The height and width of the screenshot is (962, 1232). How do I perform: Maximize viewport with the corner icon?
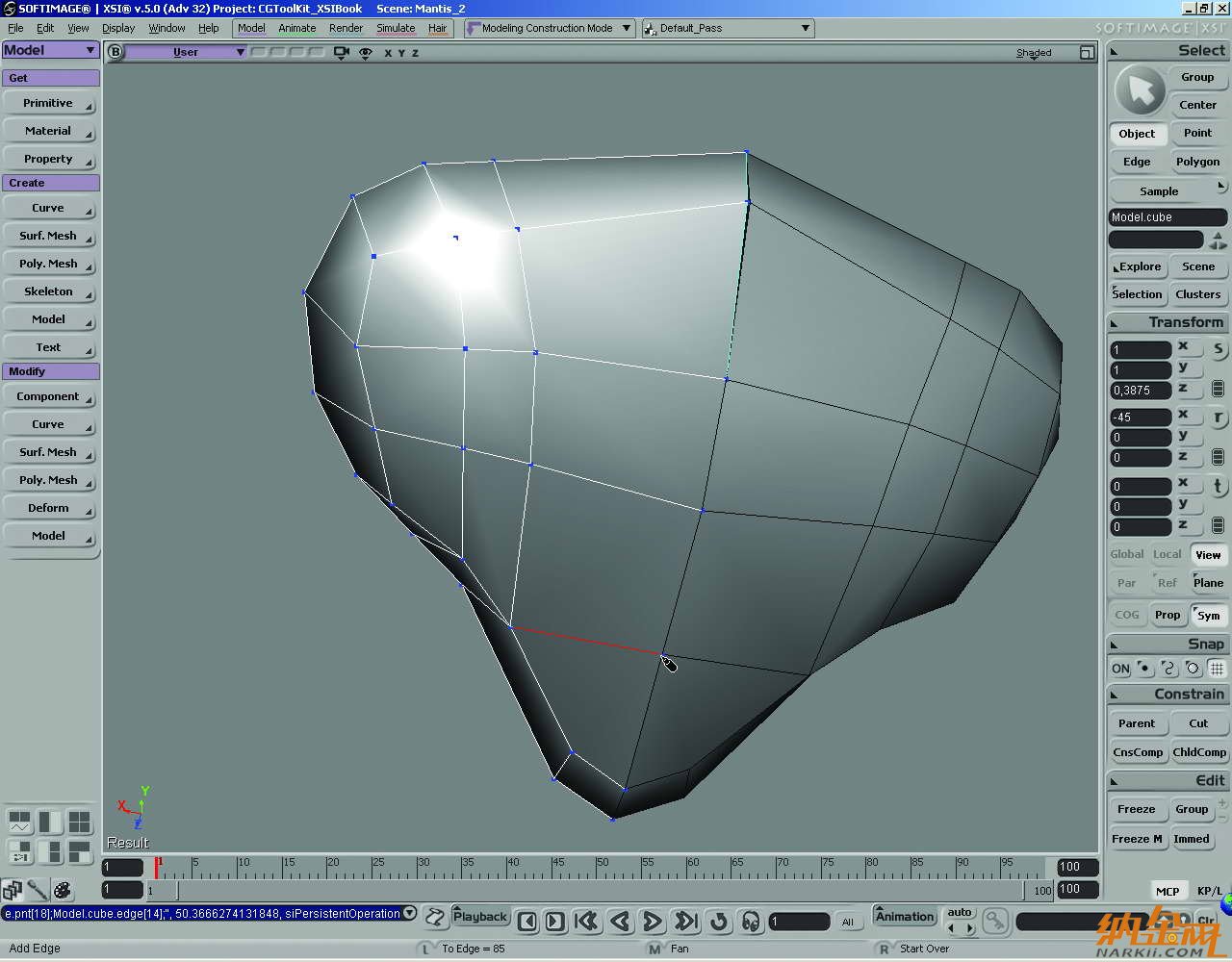point(1087,53)
